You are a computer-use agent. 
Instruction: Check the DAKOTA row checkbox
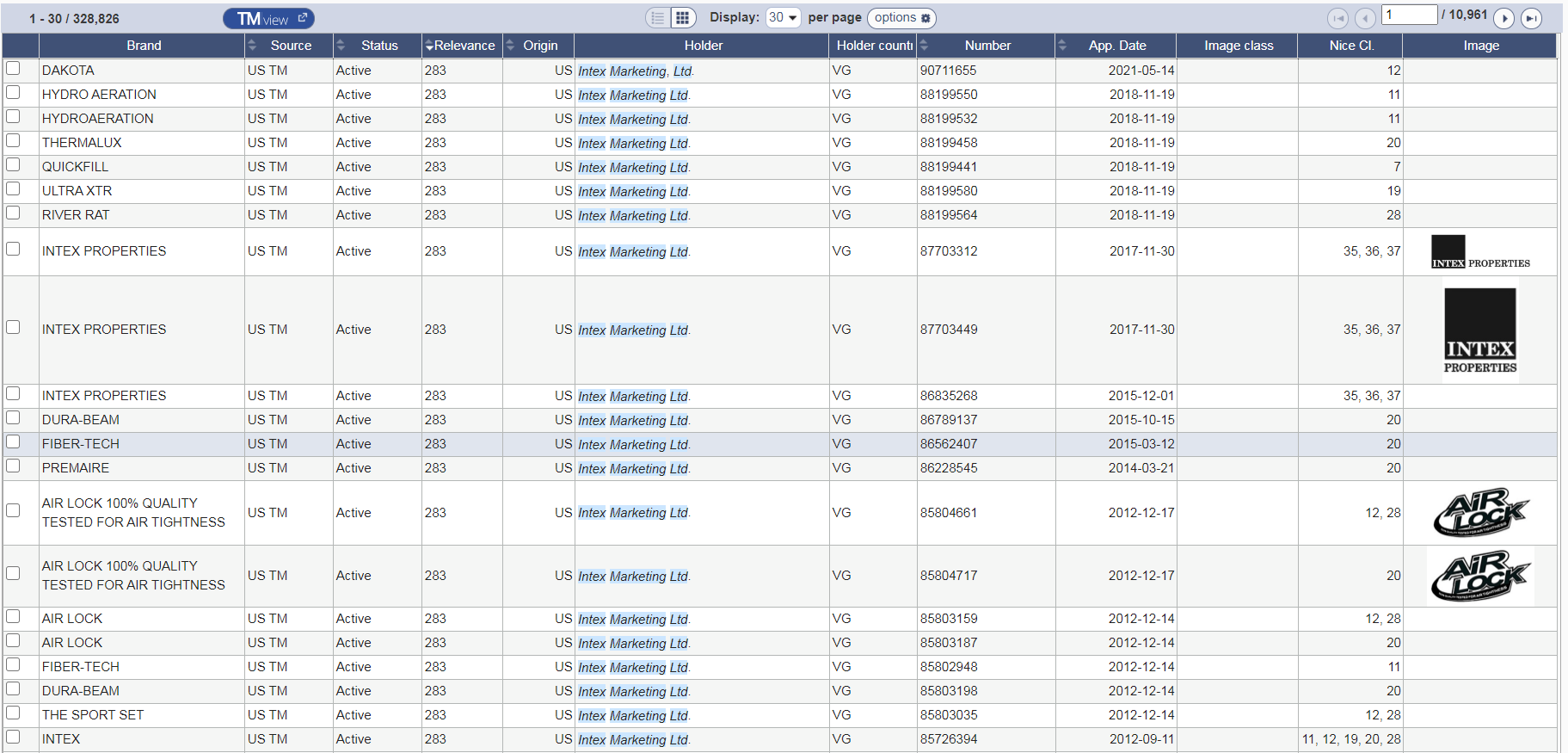coord(13,68)
